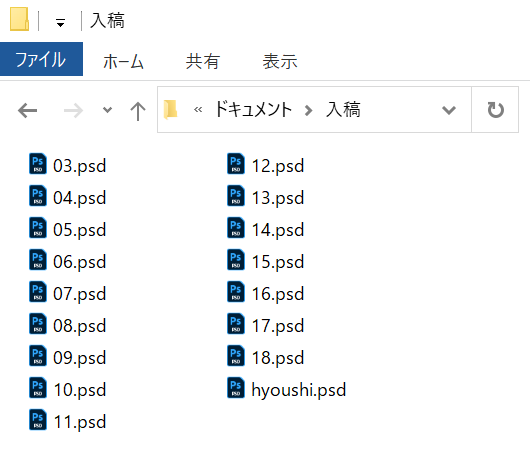Go up one folder level with up arrow

[x=138, y=111]
